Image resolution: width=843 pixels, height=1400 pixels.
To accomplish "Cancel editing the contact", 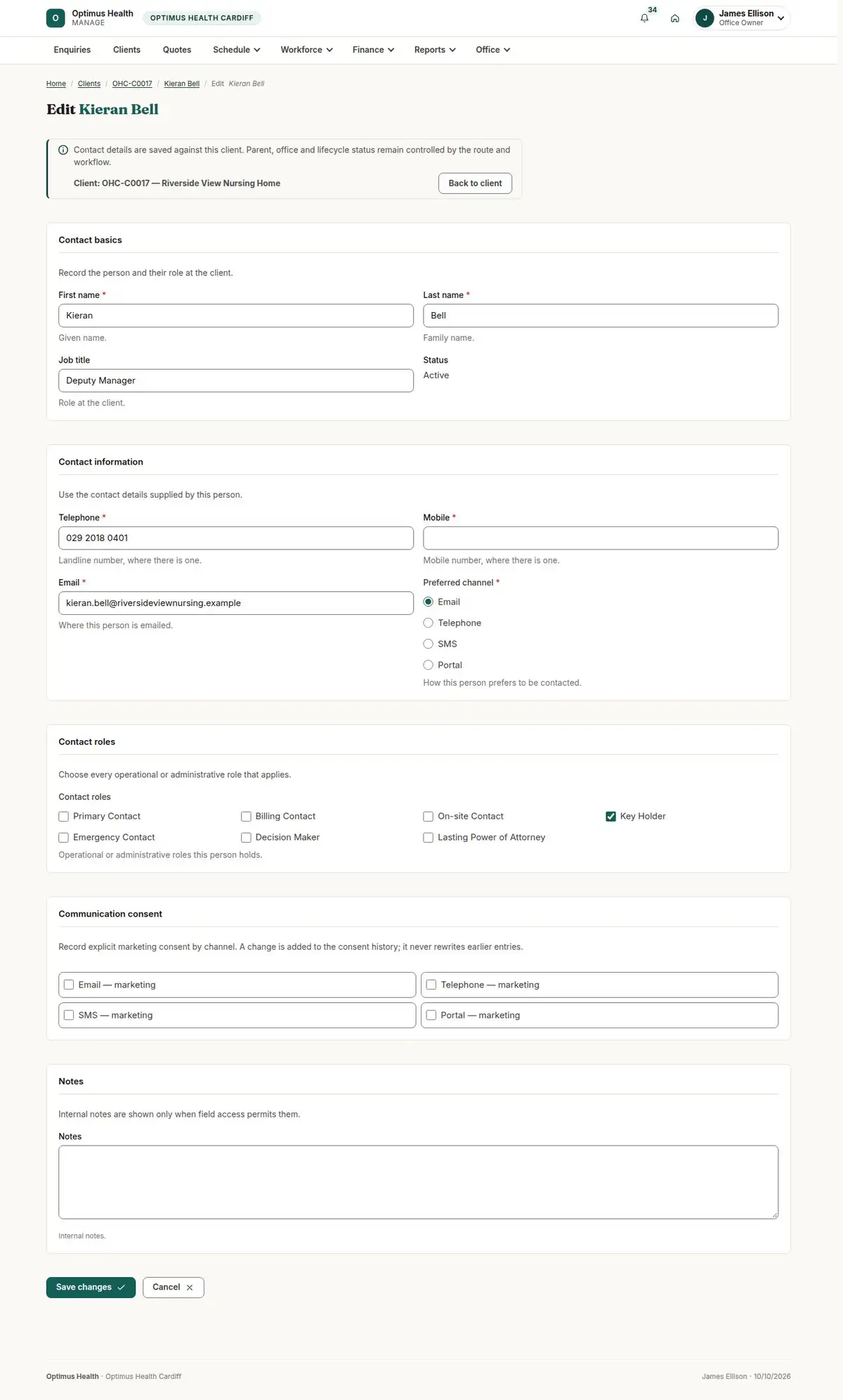I will [x=173, y=1288].
